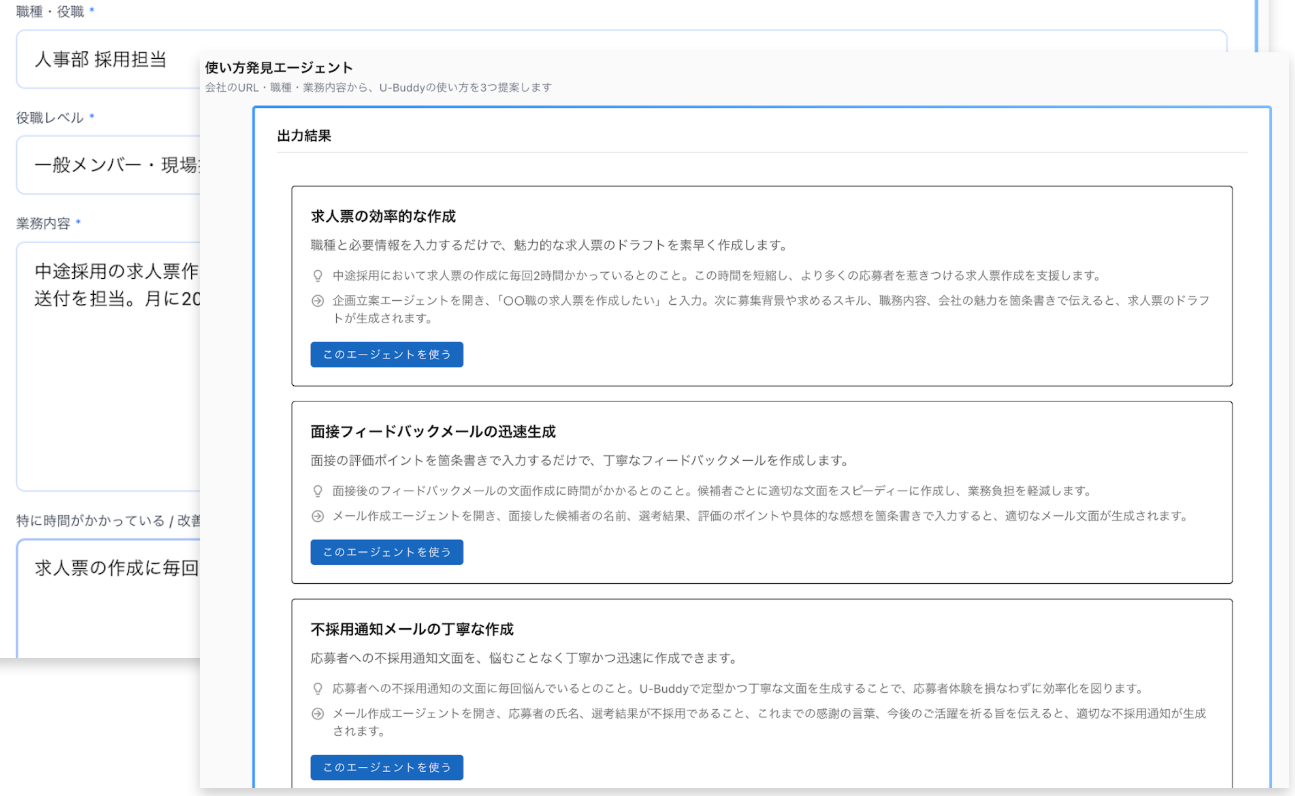Click the subtitle starting 会社のURL・職種・業務内容から
This screenshot has width=1295, height=796.
pyautogui.click(x=378, y=88)
